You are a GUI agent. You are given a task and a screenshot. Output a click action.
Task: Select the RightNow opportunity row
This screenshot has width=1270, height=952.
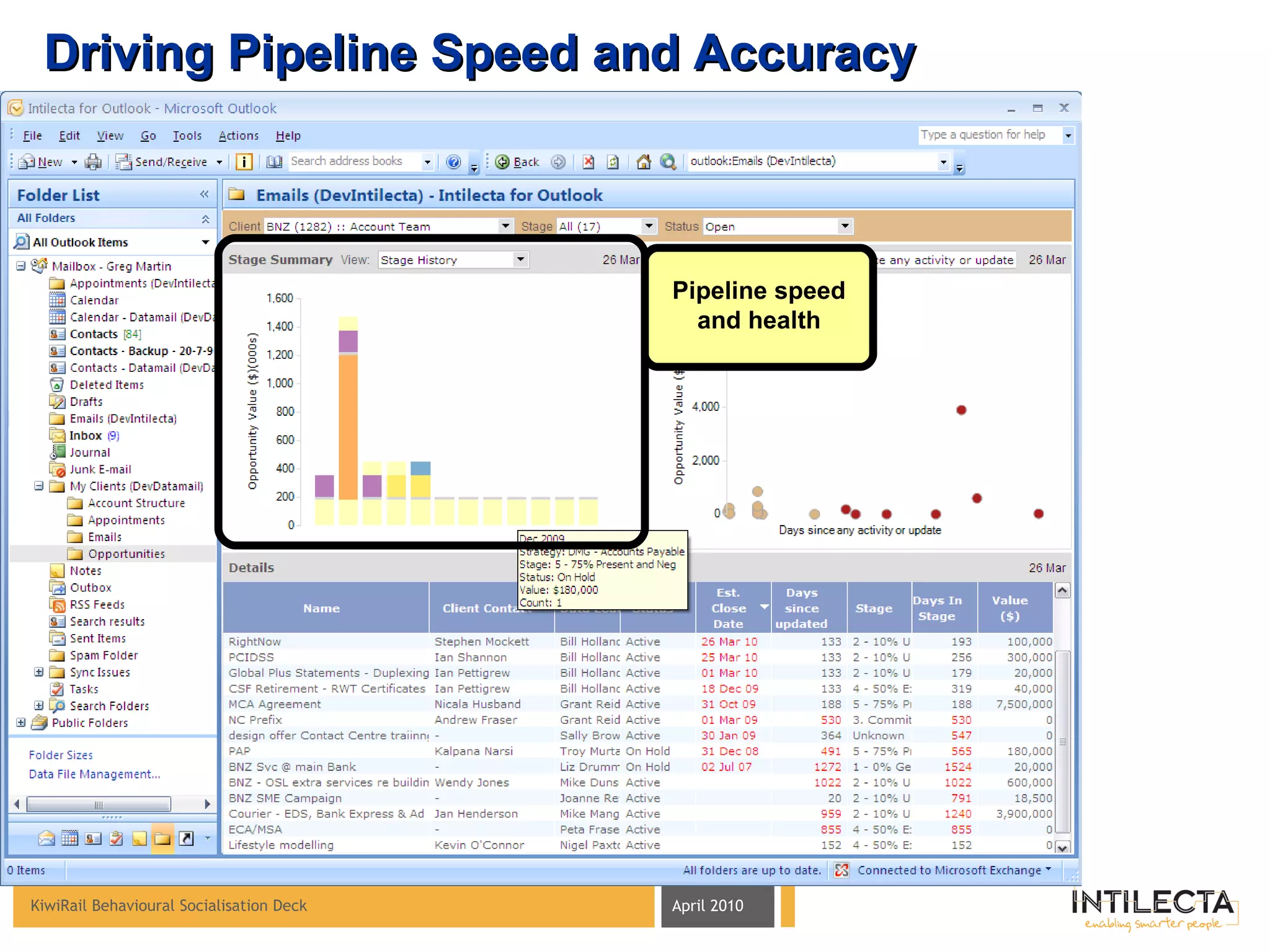coord(639,641)
